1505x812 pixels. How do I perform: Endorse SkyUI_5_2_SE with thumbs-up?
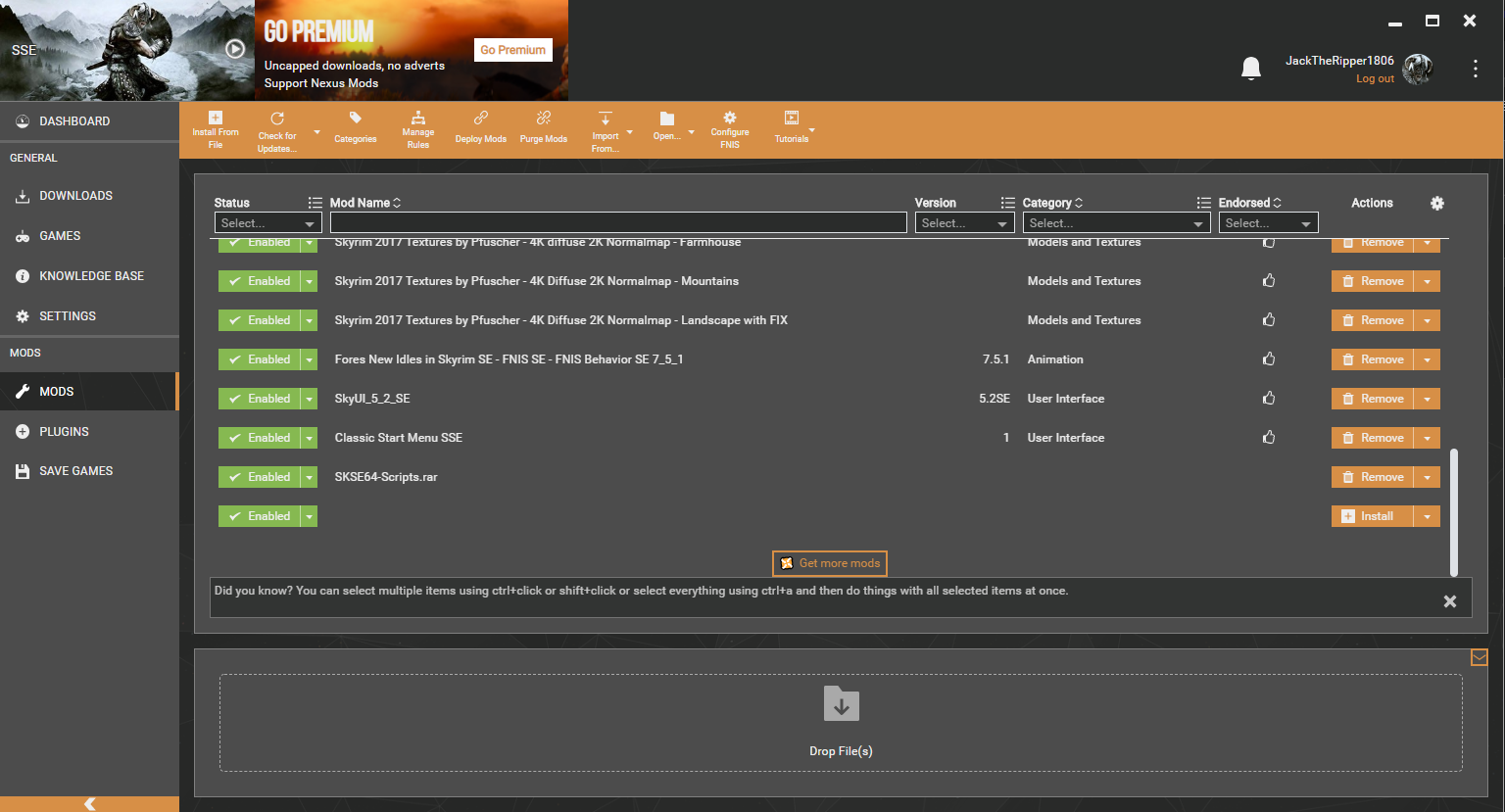coord(1269,398)
